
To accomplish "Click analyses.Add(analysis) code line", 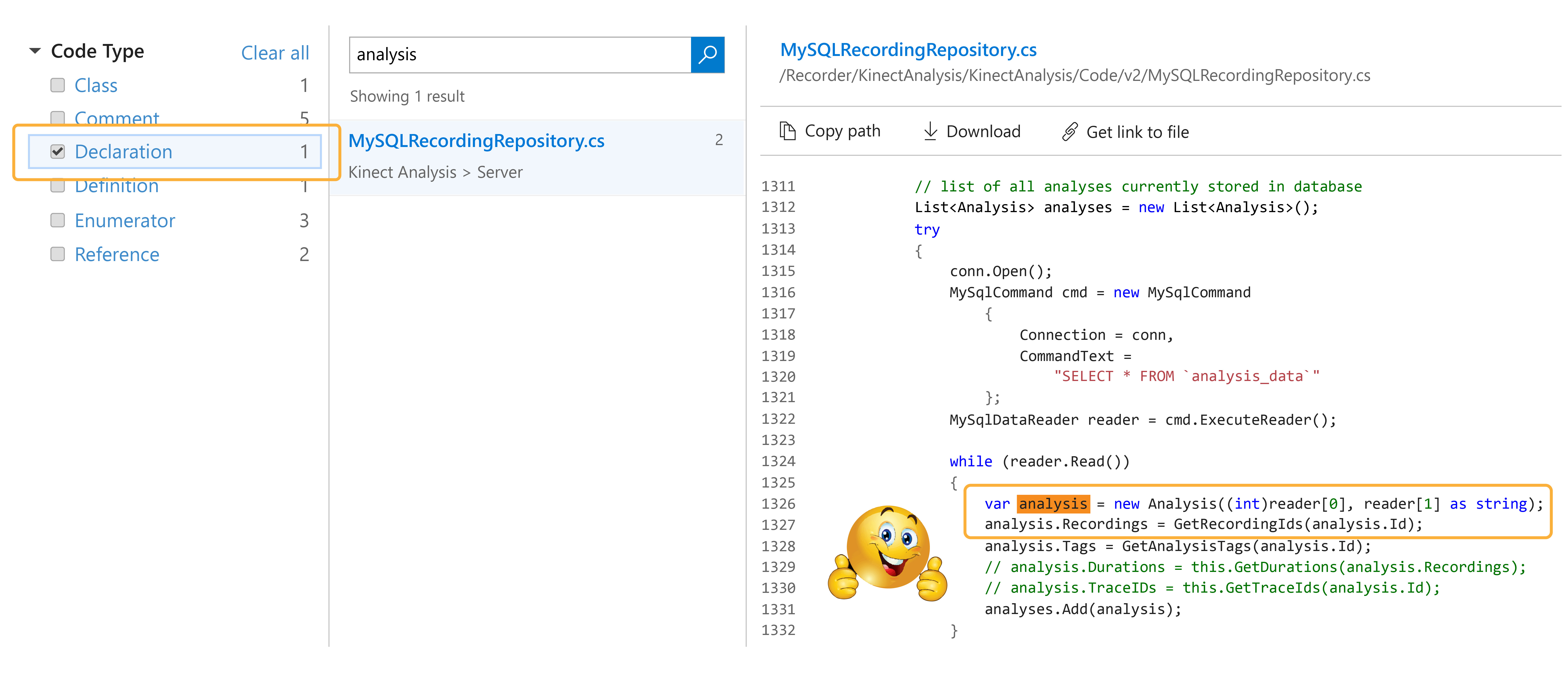I will (1083, 609).
